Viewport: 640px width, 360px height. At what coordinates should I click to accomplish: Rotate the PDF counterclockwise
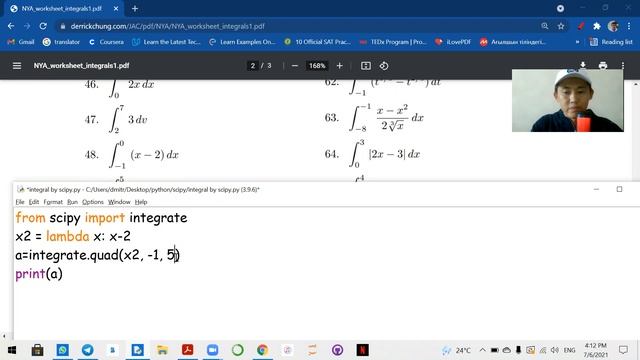tap(384, 66)
